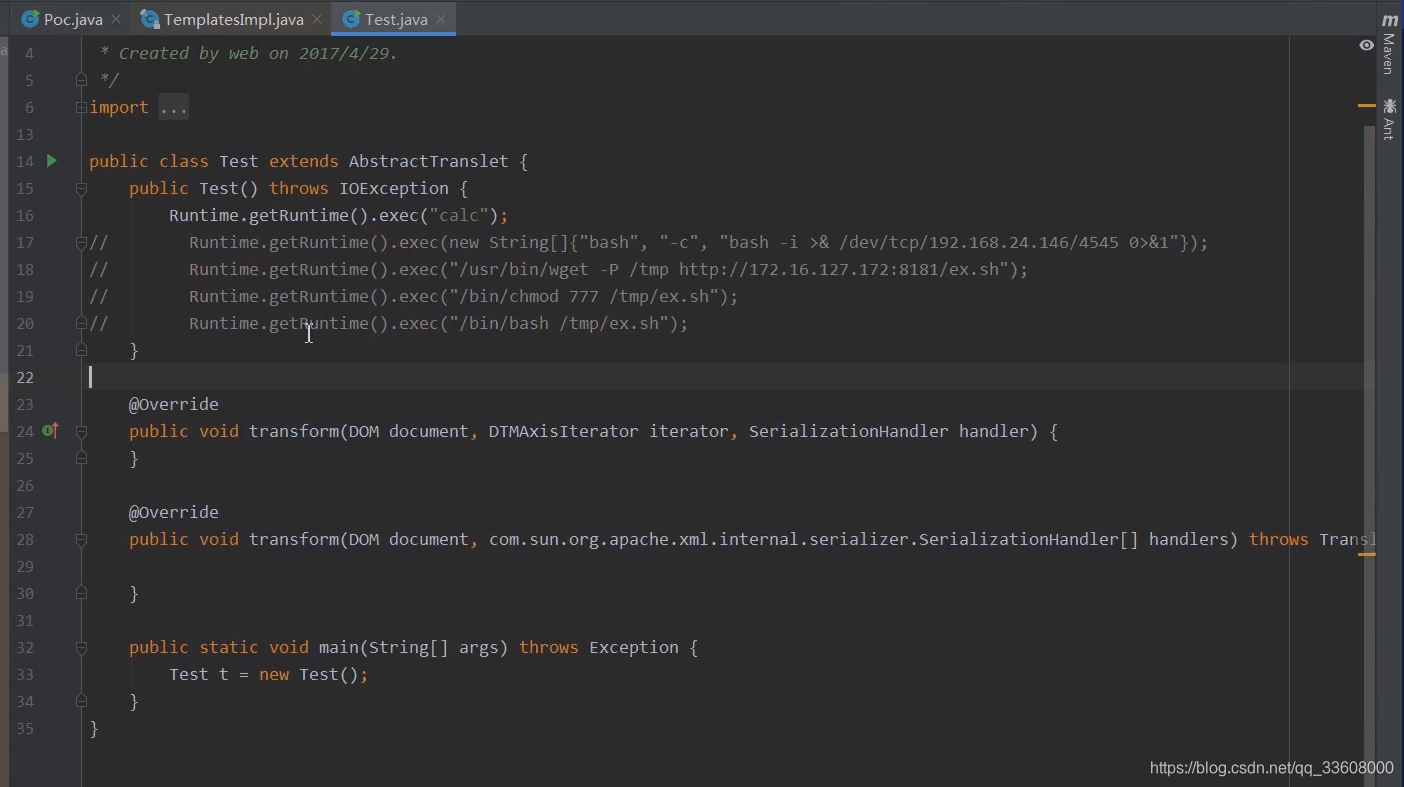Click the second @Override annotation on line 27
The width and height of the screenshot is (1404, 787).
173,512
